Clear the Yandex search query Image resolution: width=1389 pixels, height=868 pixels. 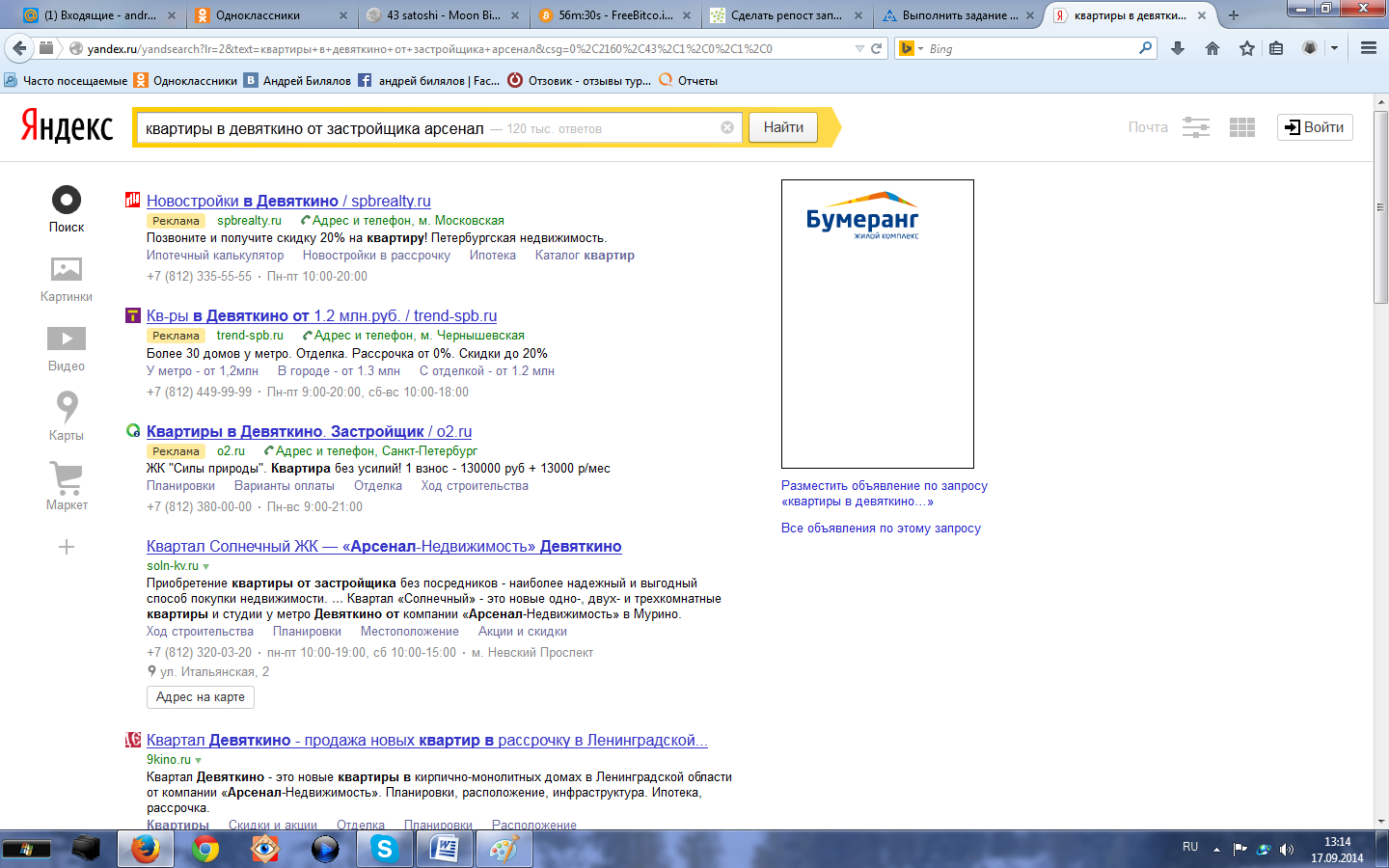pos(727,127)
